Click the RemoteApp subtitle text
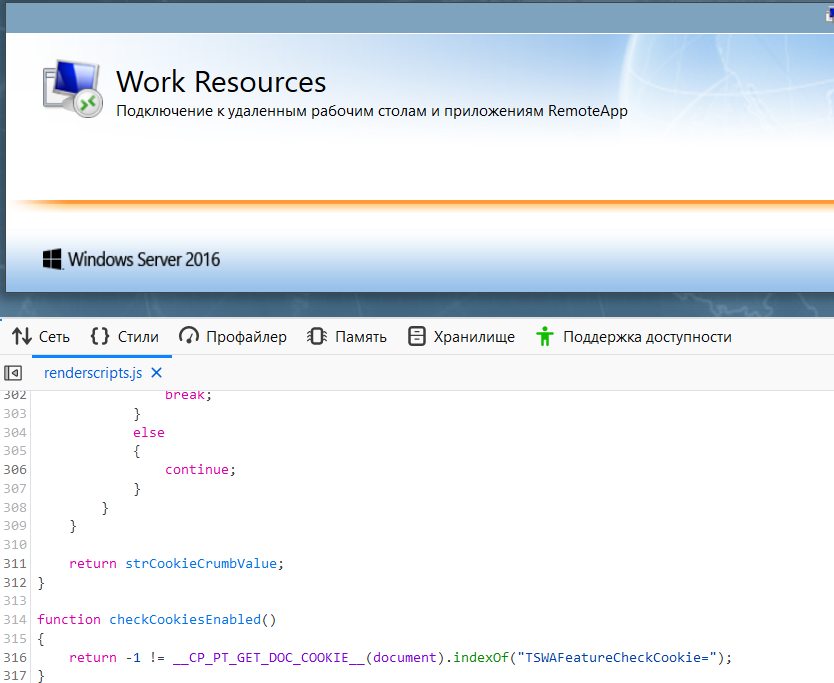Image resolution: width=834 pixels, height=683 pixels. (372, 111)
